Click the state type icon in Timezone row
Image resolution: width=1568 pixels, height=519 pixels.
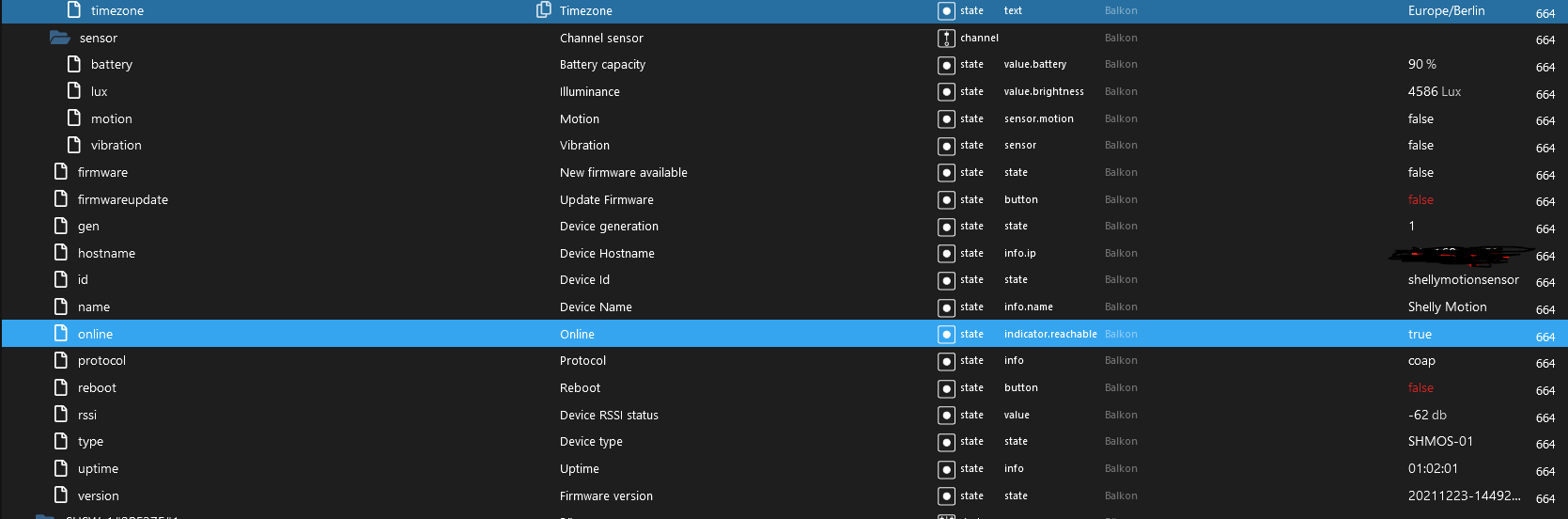(946, 11)
